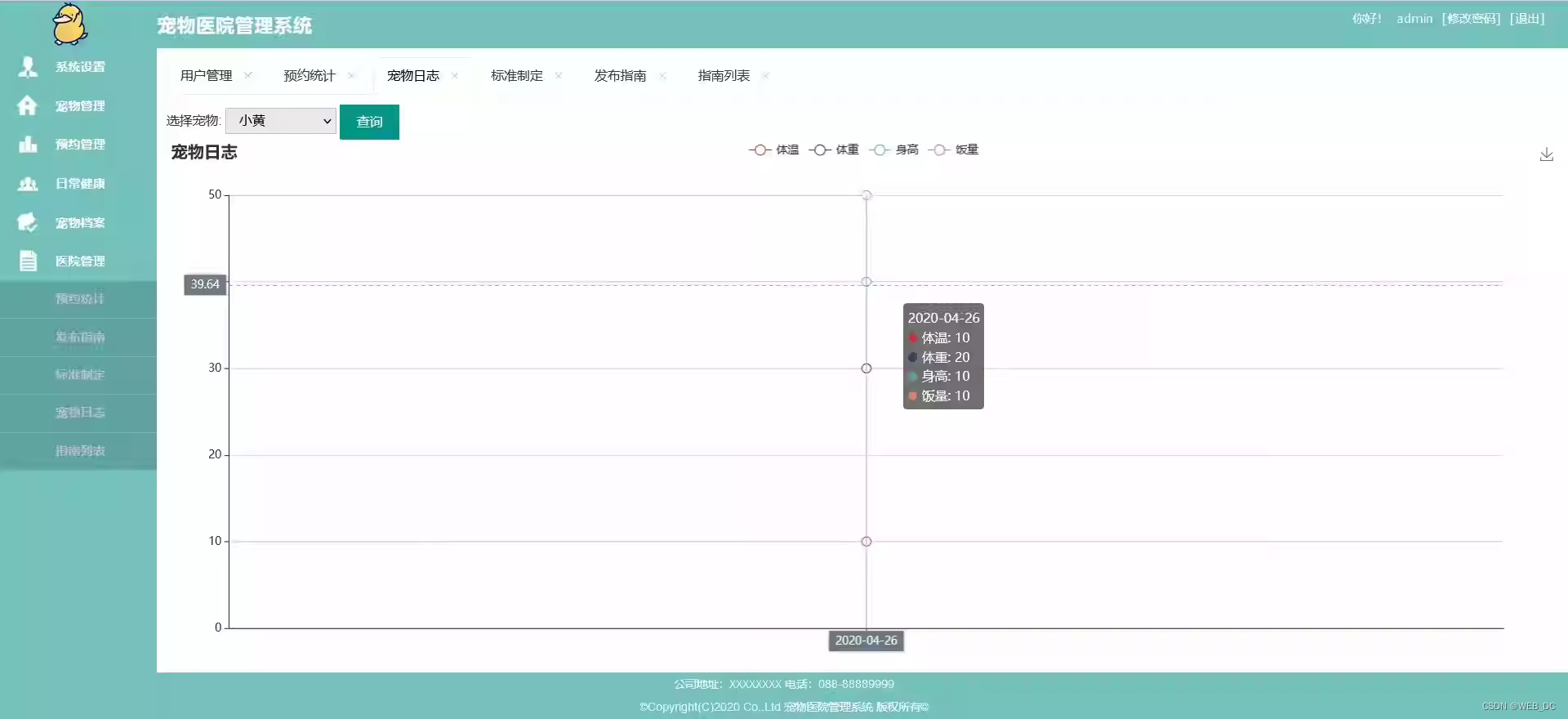Switch to 预约统计 tab
The height and width of the screenshot is (719, 1568).
click(310, 75)
